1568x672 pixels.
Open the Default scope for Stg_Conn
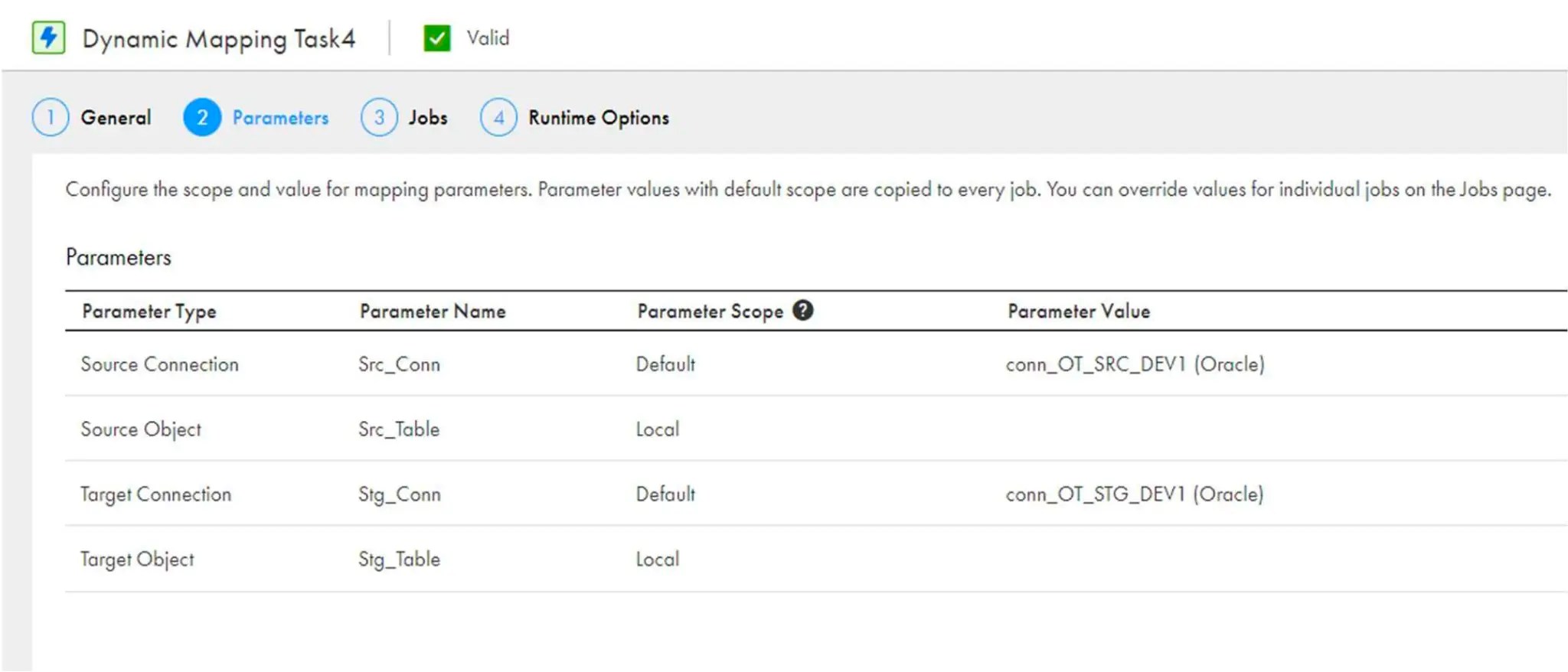click(x=665, y=494)
